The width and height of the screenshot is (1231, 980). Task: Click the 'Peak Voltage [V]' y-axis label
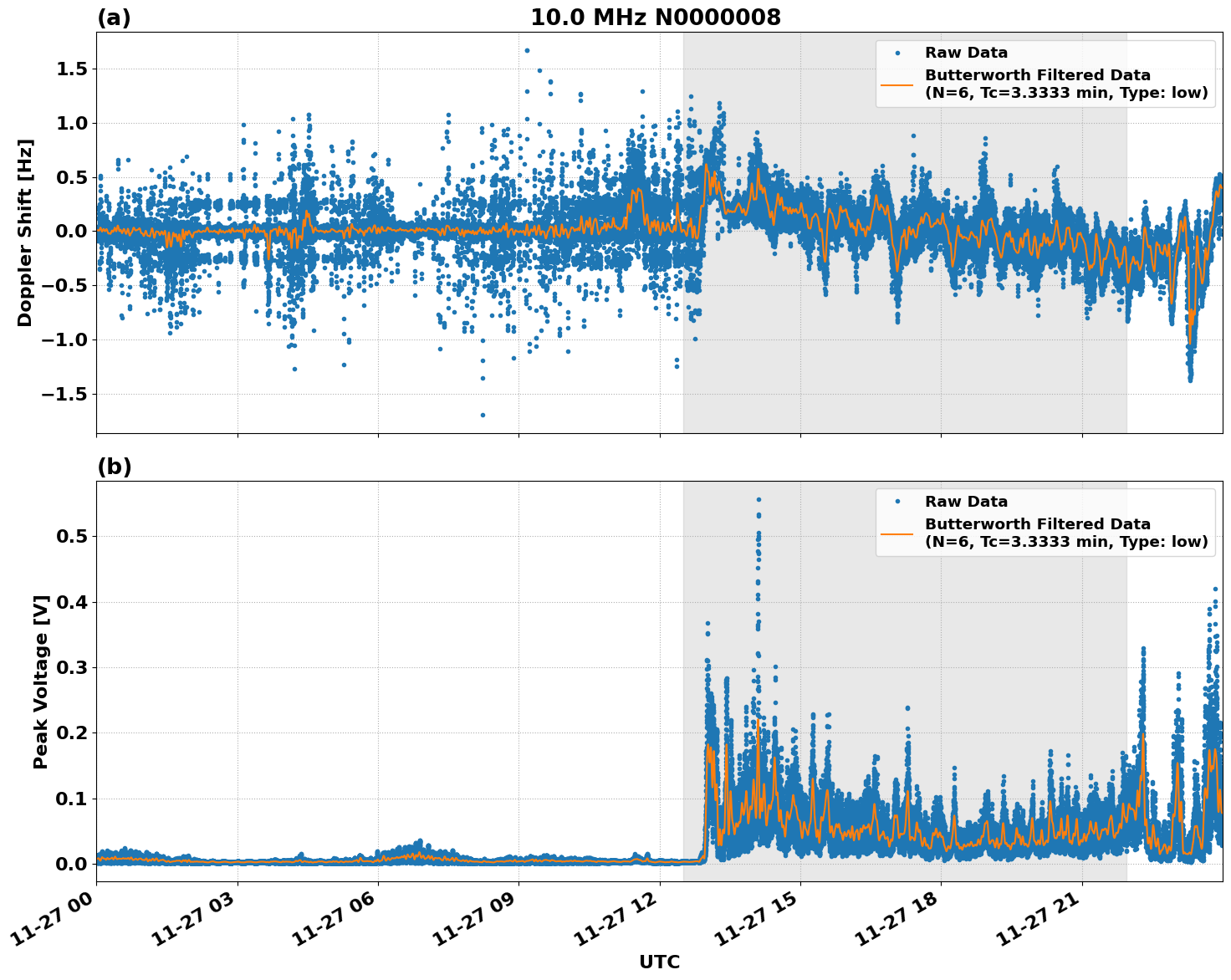41,681
